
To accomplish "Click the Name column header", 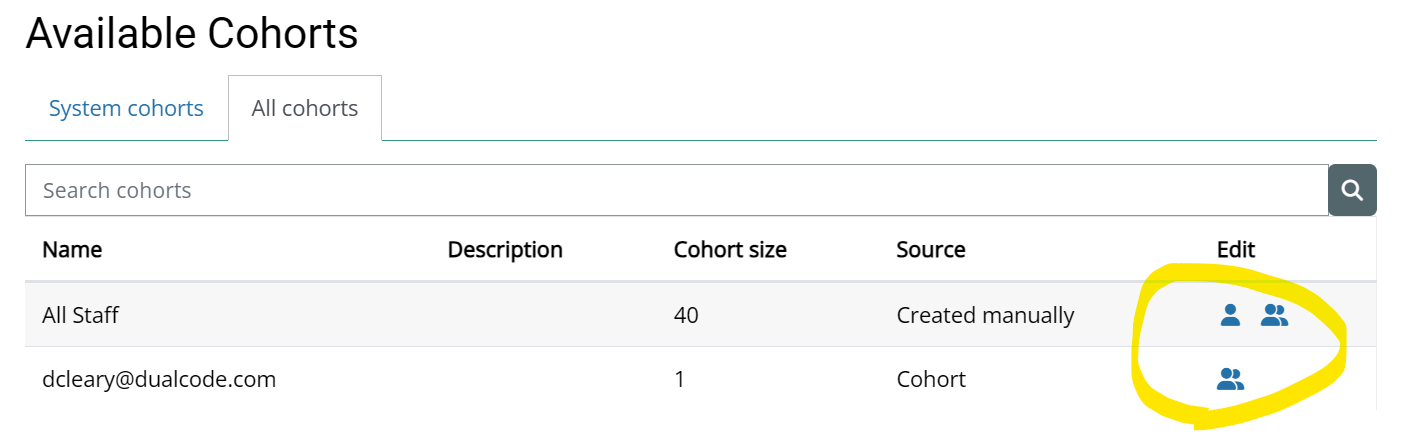I will pos(72,250).
